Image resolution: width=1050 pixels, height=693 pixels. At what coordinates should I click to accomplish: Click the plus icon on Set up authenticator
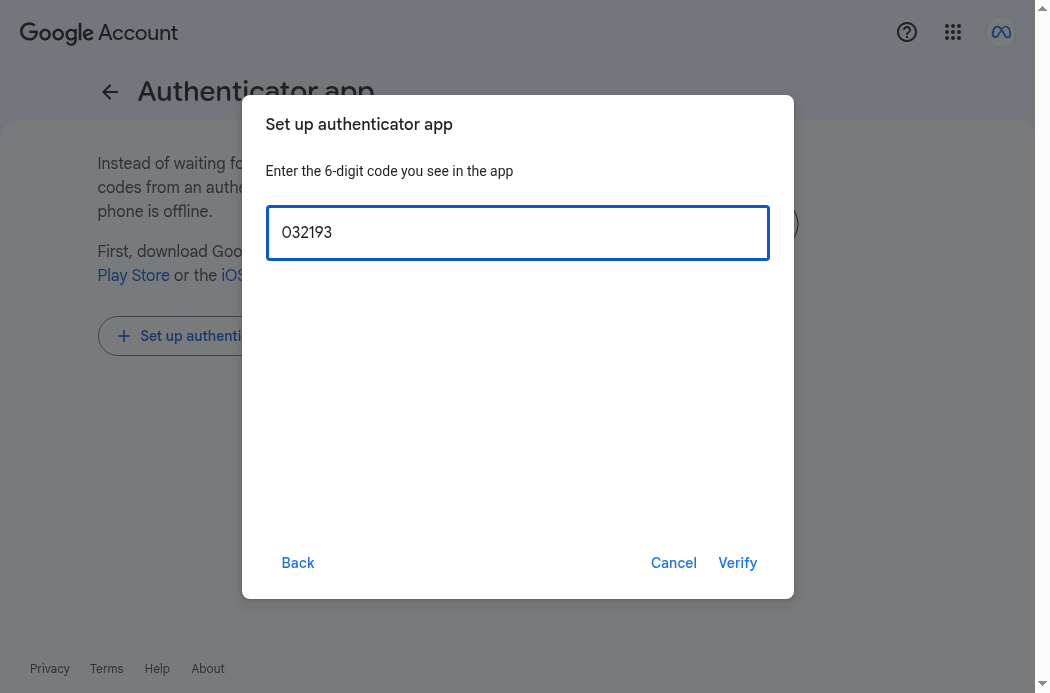point(124,336)
